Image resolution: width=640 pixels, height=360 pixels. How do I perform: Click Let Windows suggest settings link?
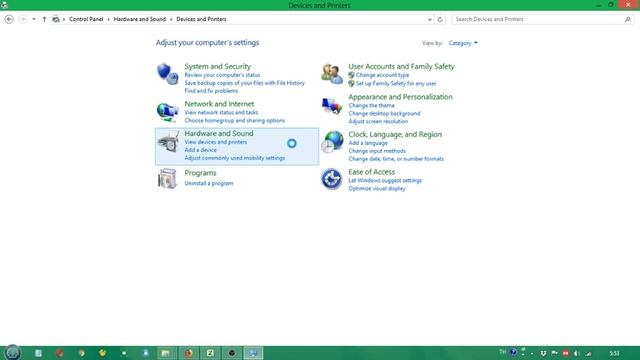coord(385,180)
